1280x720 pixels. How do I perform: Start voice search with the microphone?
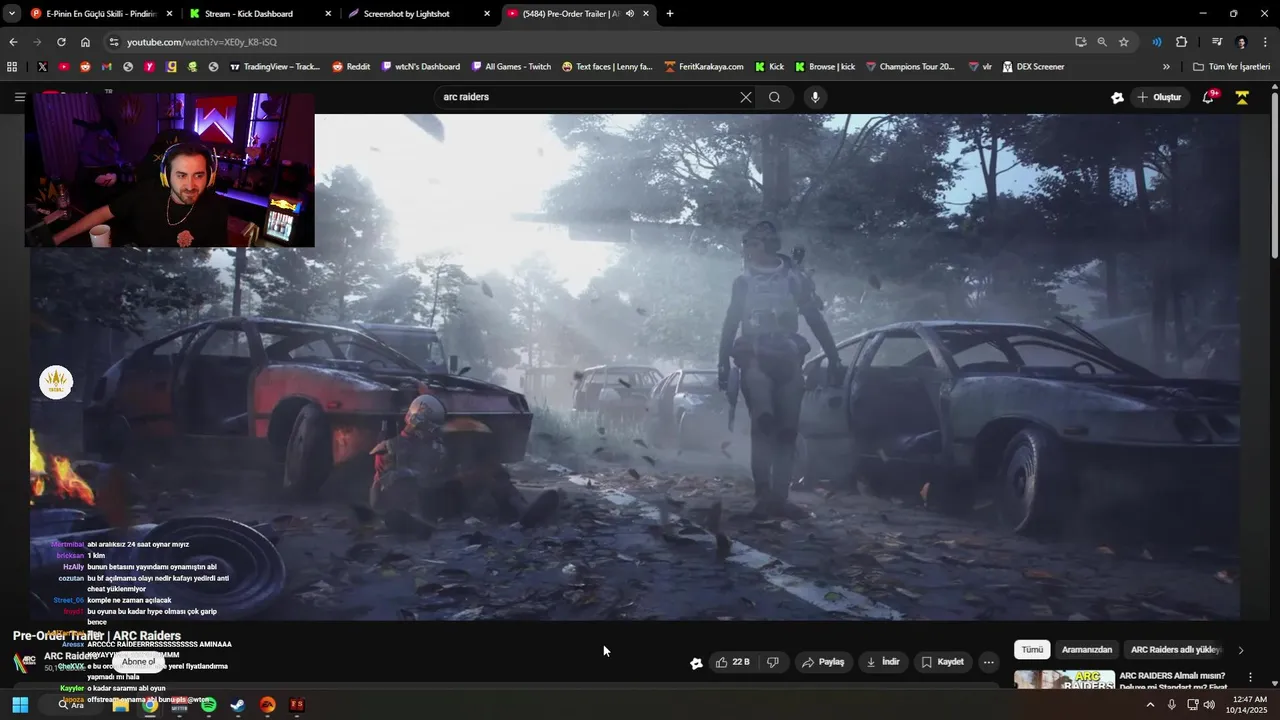(x=815, y=97)
